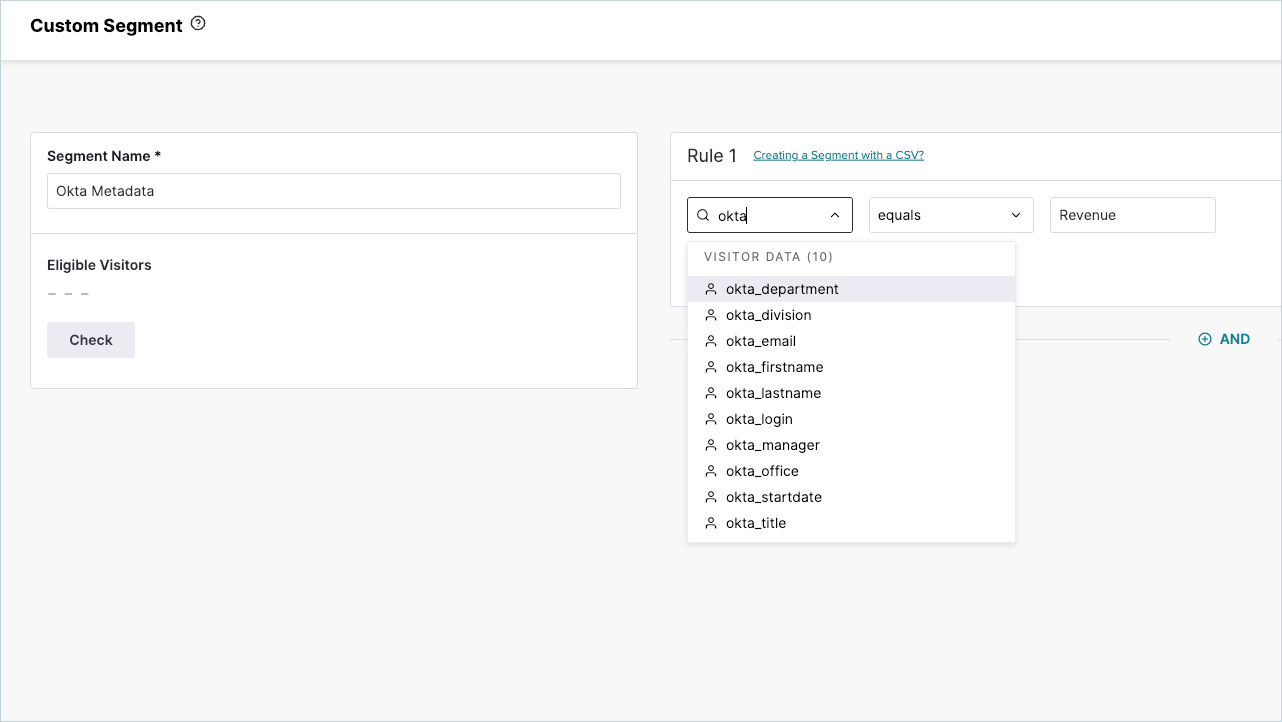Click the person icon next to okta_title

click(x=711, y=523)
